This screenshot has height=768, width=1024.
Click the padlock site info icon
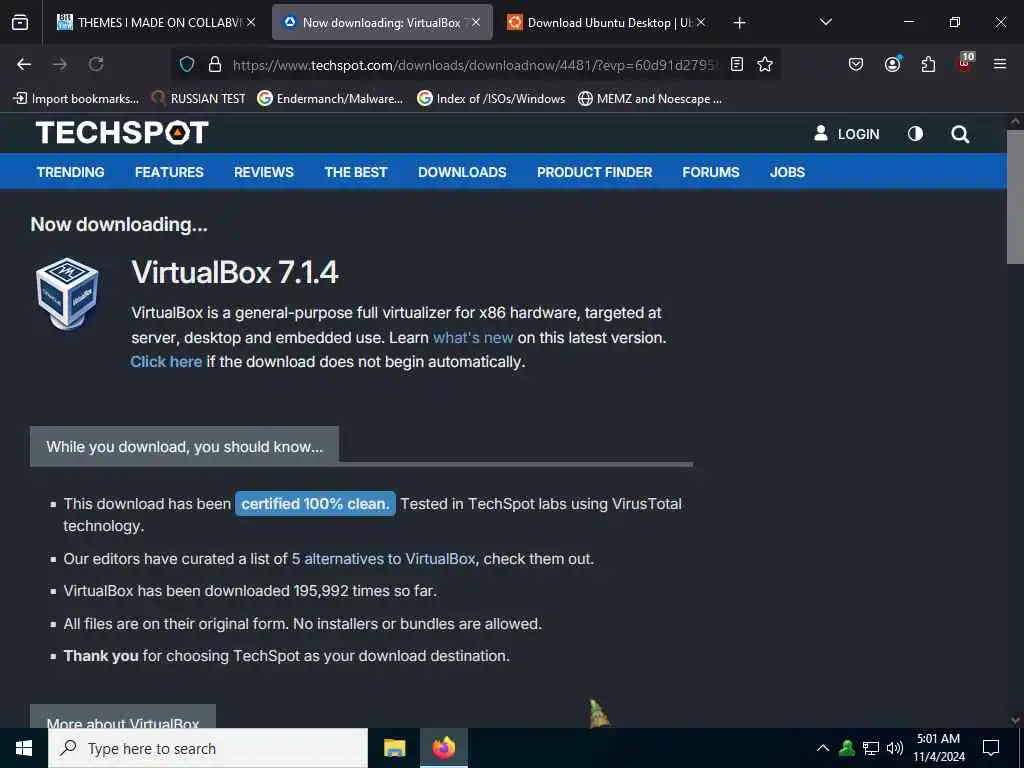click(x=215, y=64)
